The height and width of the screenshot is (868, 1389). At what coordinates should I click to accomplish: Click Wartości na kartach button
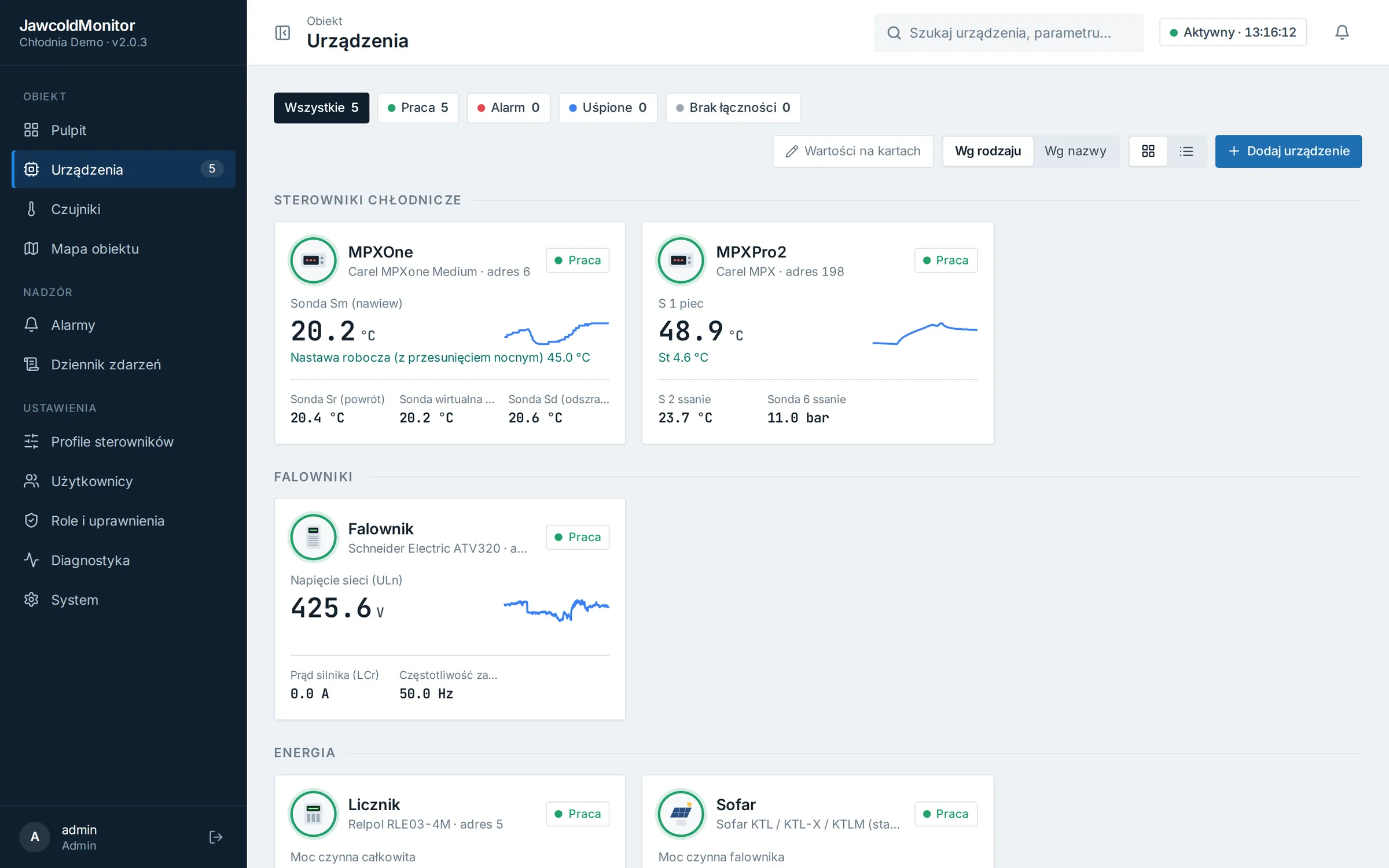point(853,151)
